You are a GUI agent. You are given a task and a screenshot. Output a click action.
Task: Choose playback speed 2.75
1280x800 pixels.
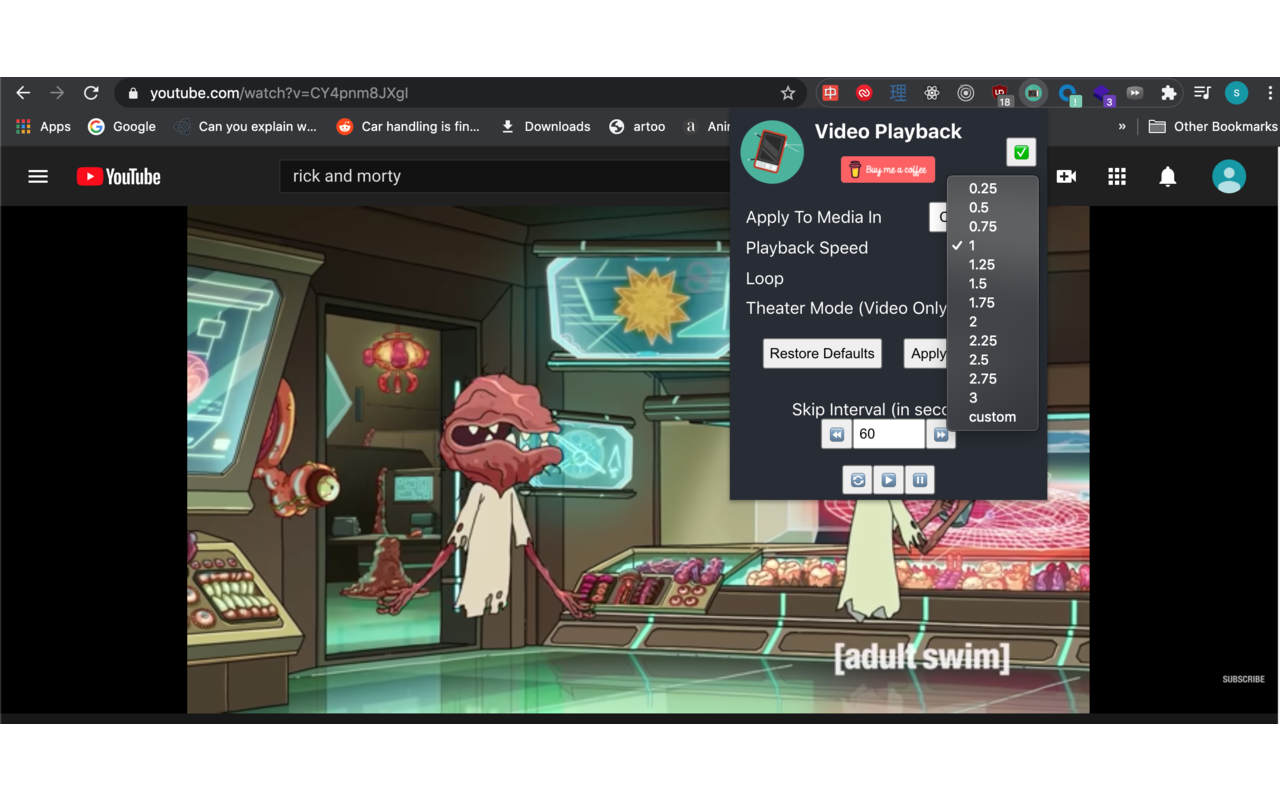pyautogui.click(x=992, y=379)
